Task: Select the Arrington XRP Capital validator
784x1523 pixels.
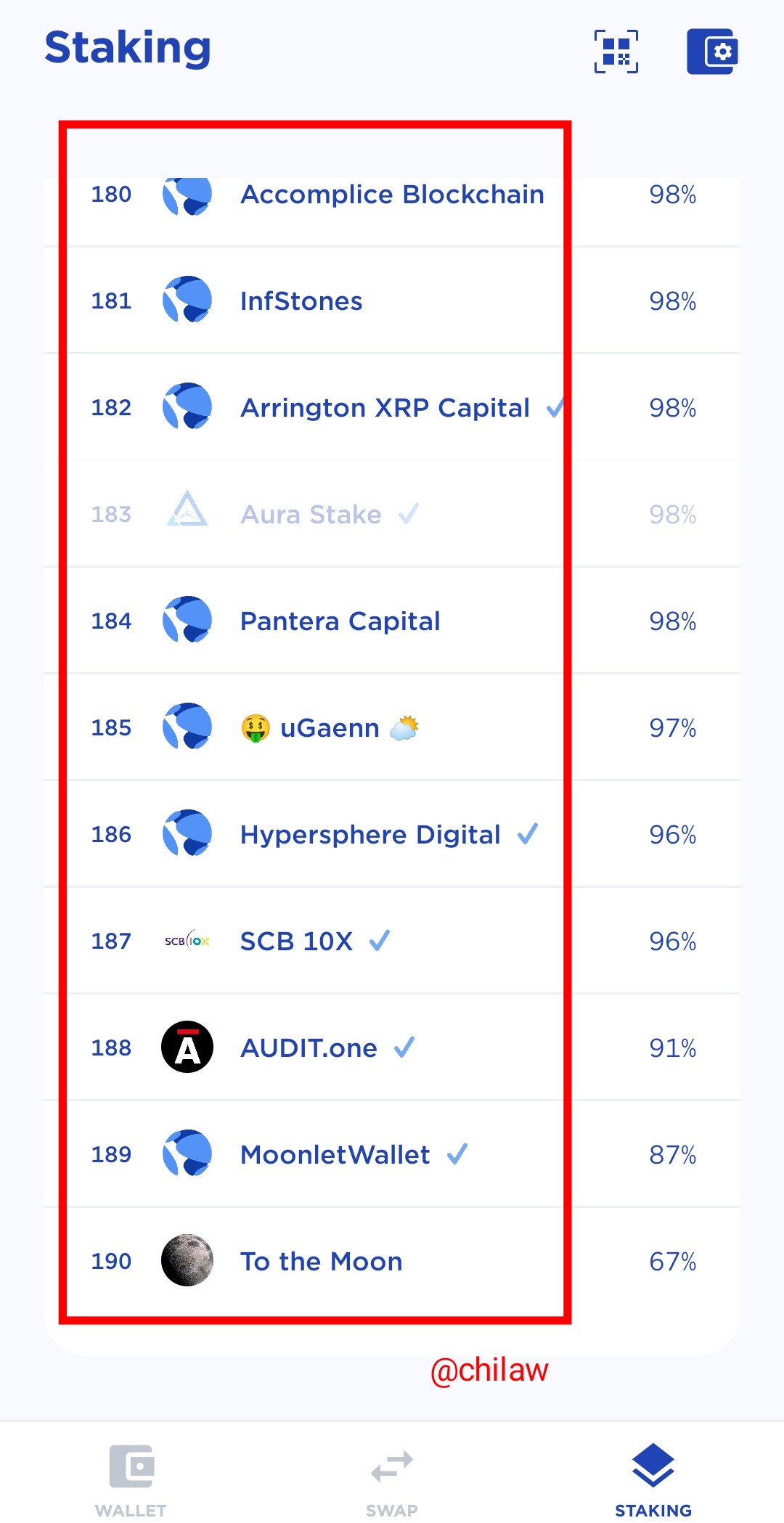Action: point(392,407)
